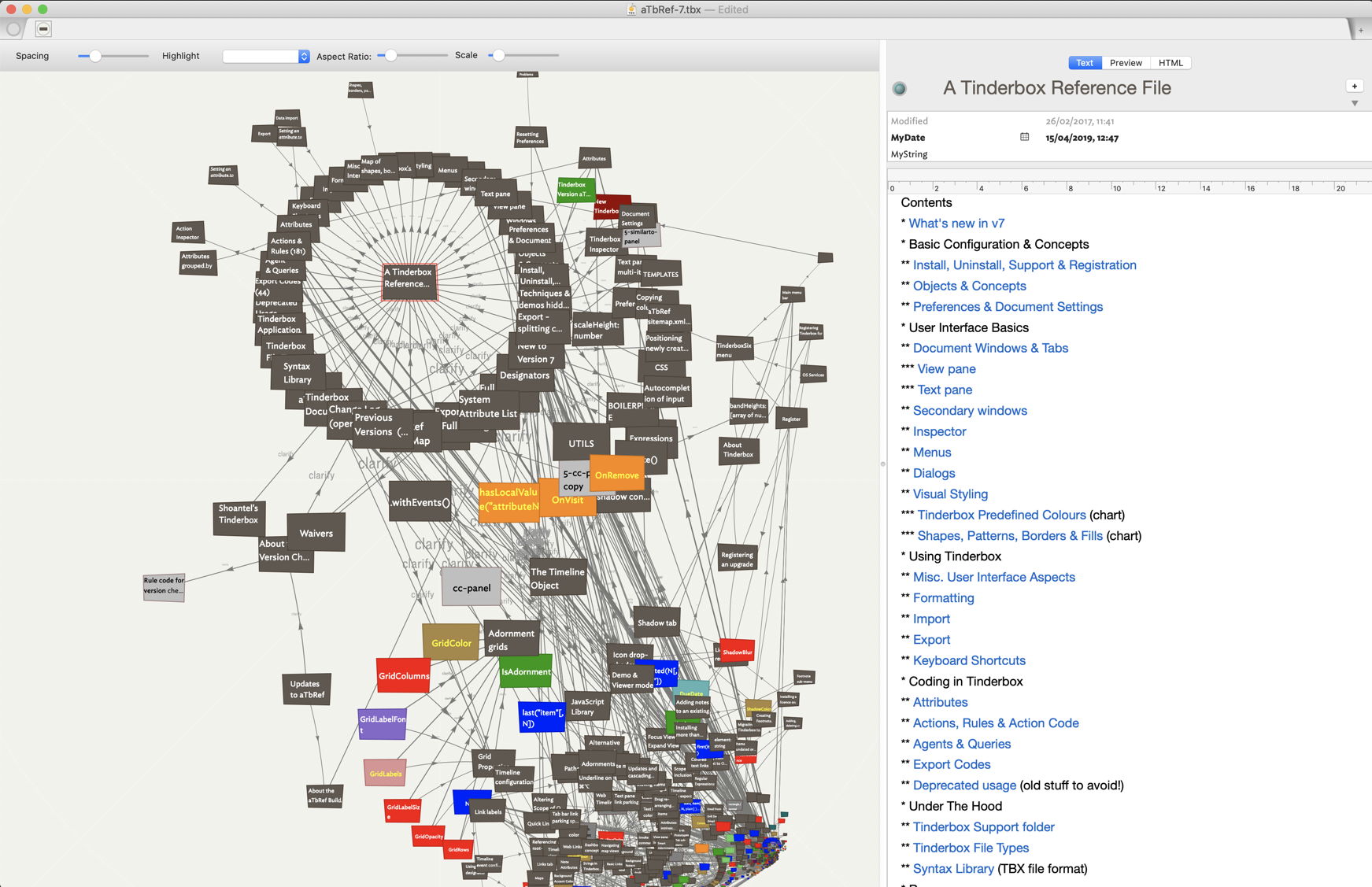
Task: Add a new tab with the plus icon
Action: 1360,30
